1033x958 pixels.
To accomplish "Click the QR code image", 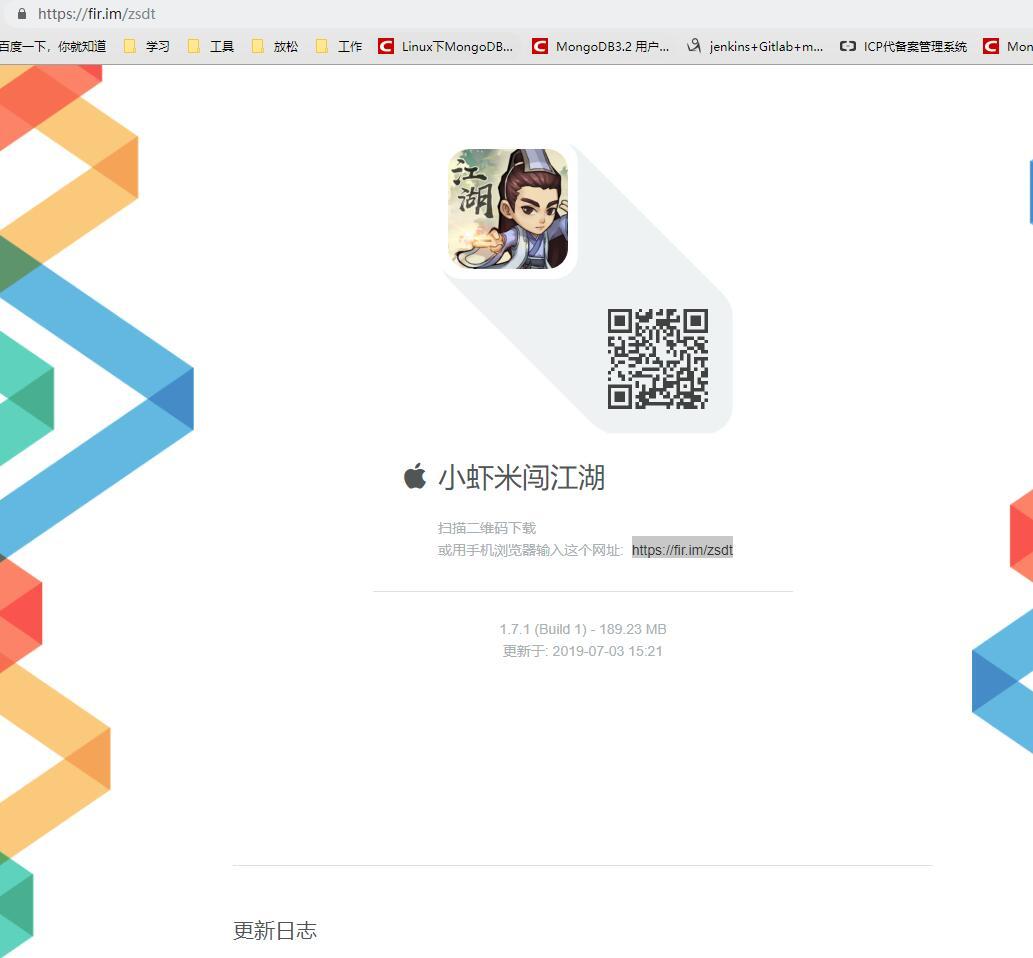I will coord(657,359).
